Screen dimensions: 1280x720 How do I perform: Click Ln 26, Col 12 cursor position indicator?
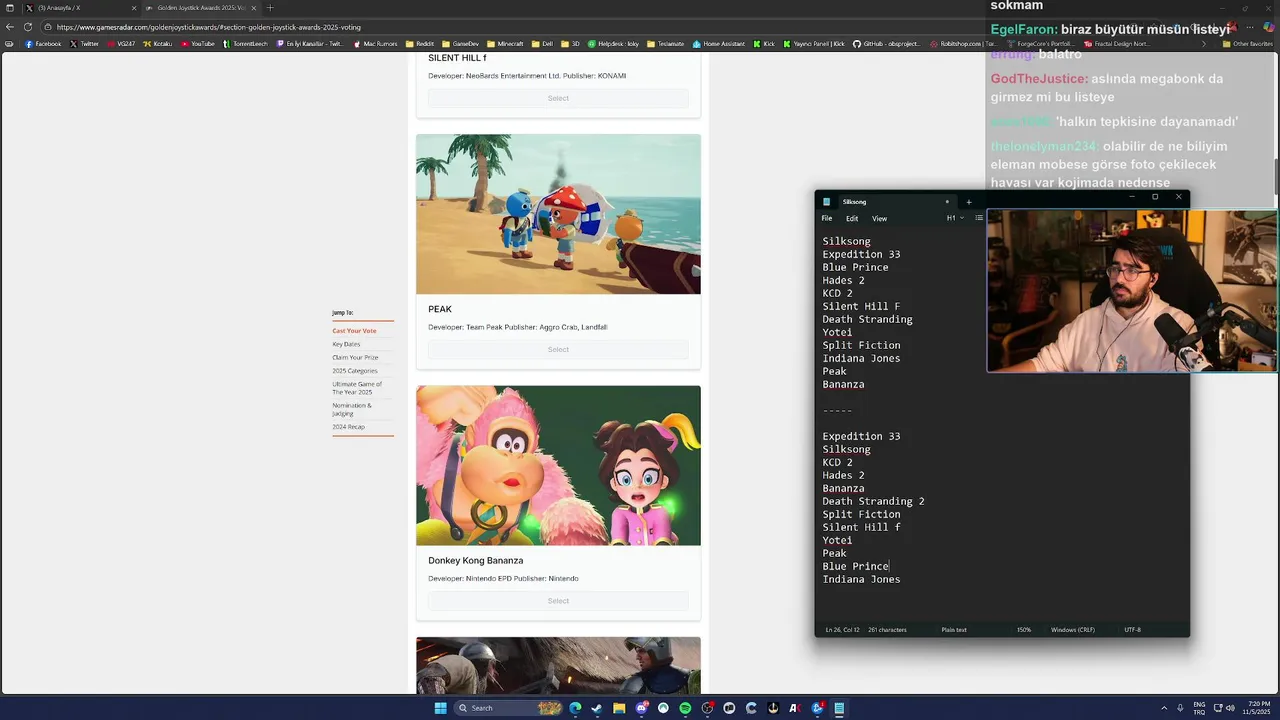click(842, 630)
